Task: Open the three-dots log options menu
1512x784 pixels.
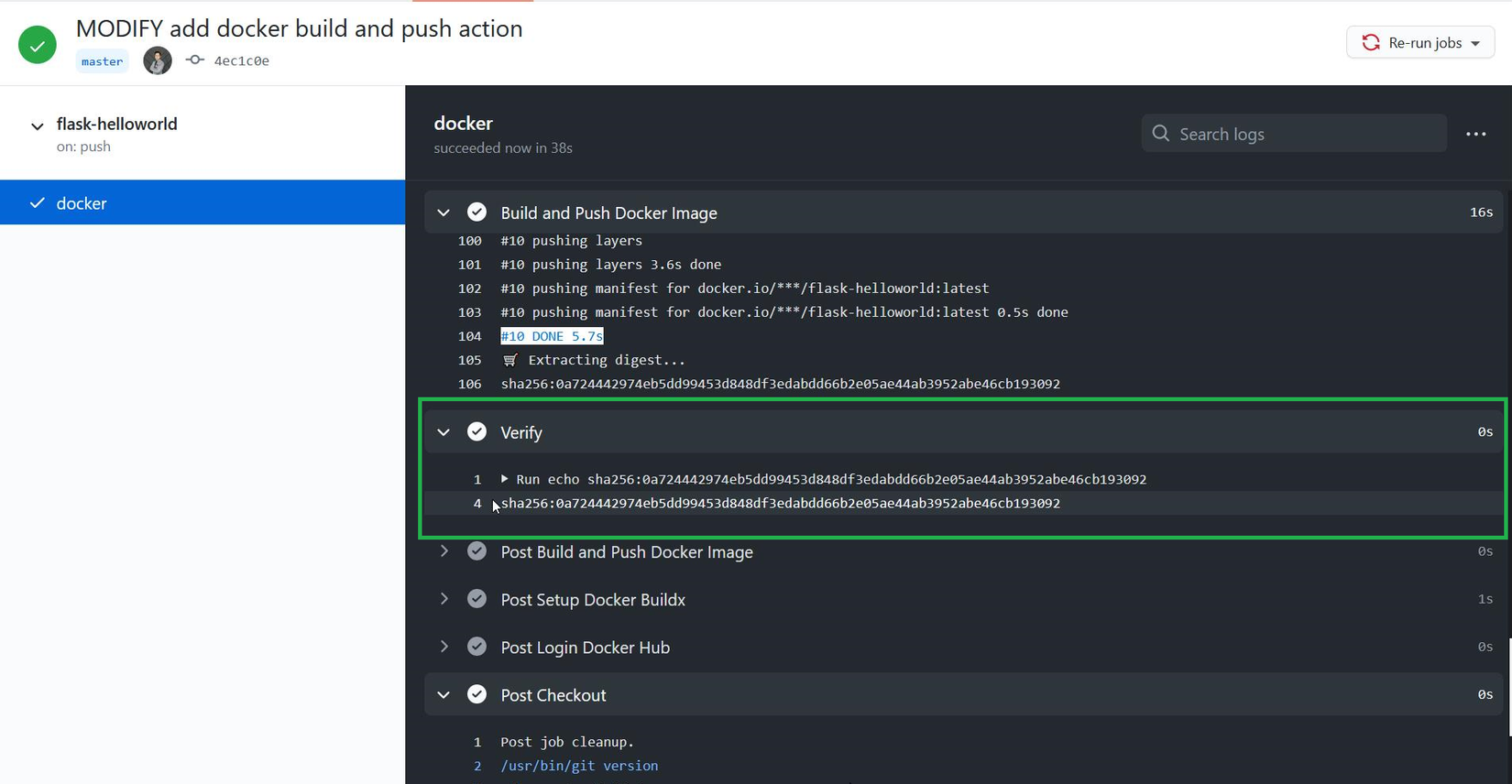Action: tap(1475, 134)
